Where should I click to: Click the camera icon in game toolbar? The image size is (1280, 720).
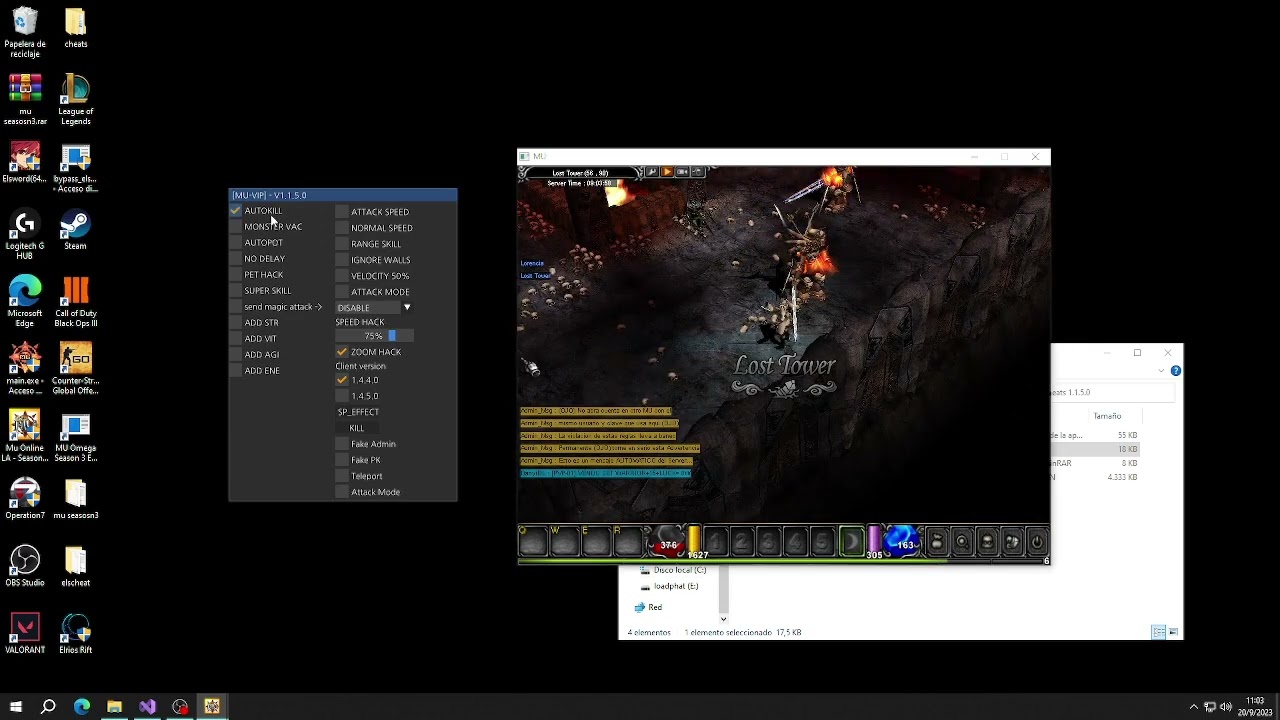coord(682,172)
